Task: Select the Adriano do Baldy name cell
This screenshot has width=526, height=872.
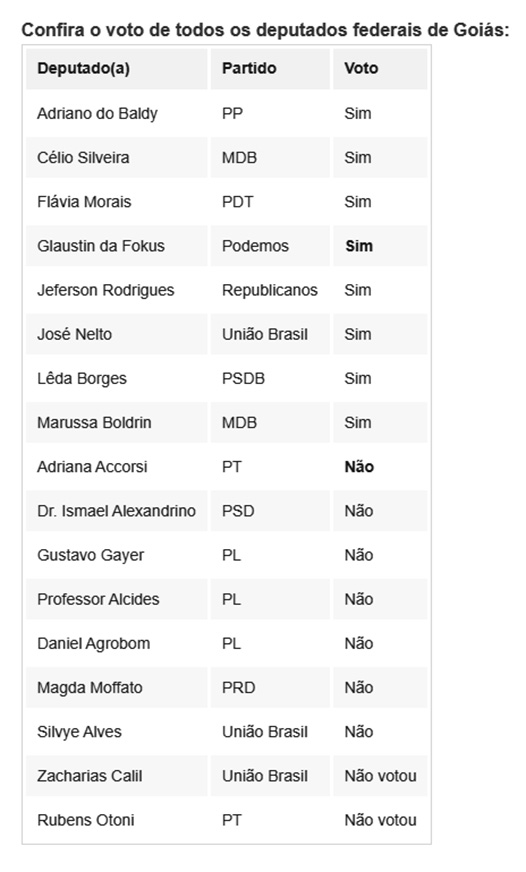Action: click(117, 113)
